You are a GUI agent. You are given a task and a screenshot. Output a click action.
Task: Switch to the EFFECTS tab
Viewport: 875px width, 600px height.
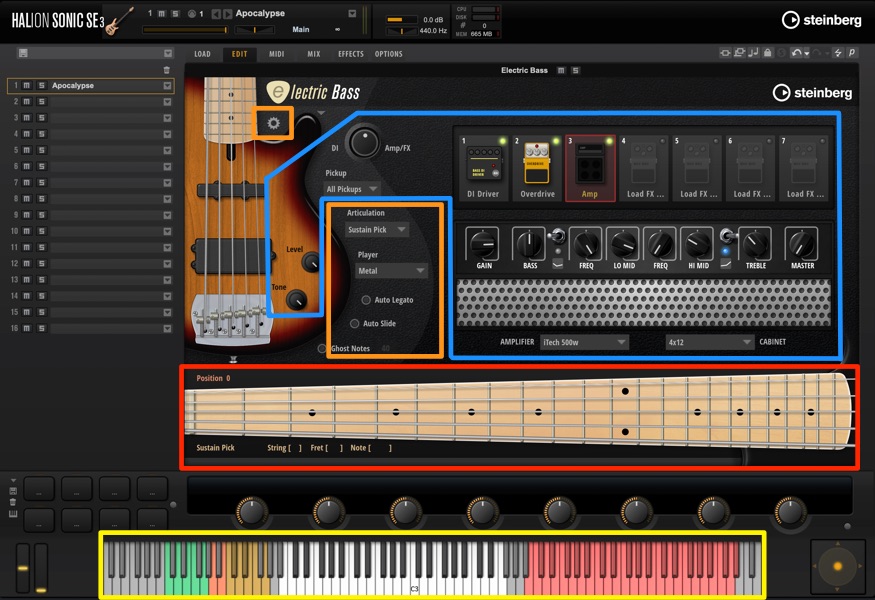[350, 54]
